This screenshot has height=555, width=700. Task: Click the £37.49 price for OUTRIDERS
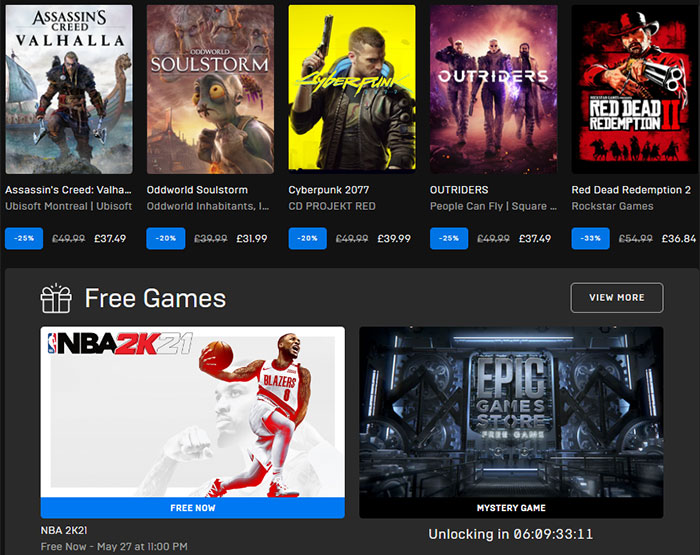tap(535, 239)
